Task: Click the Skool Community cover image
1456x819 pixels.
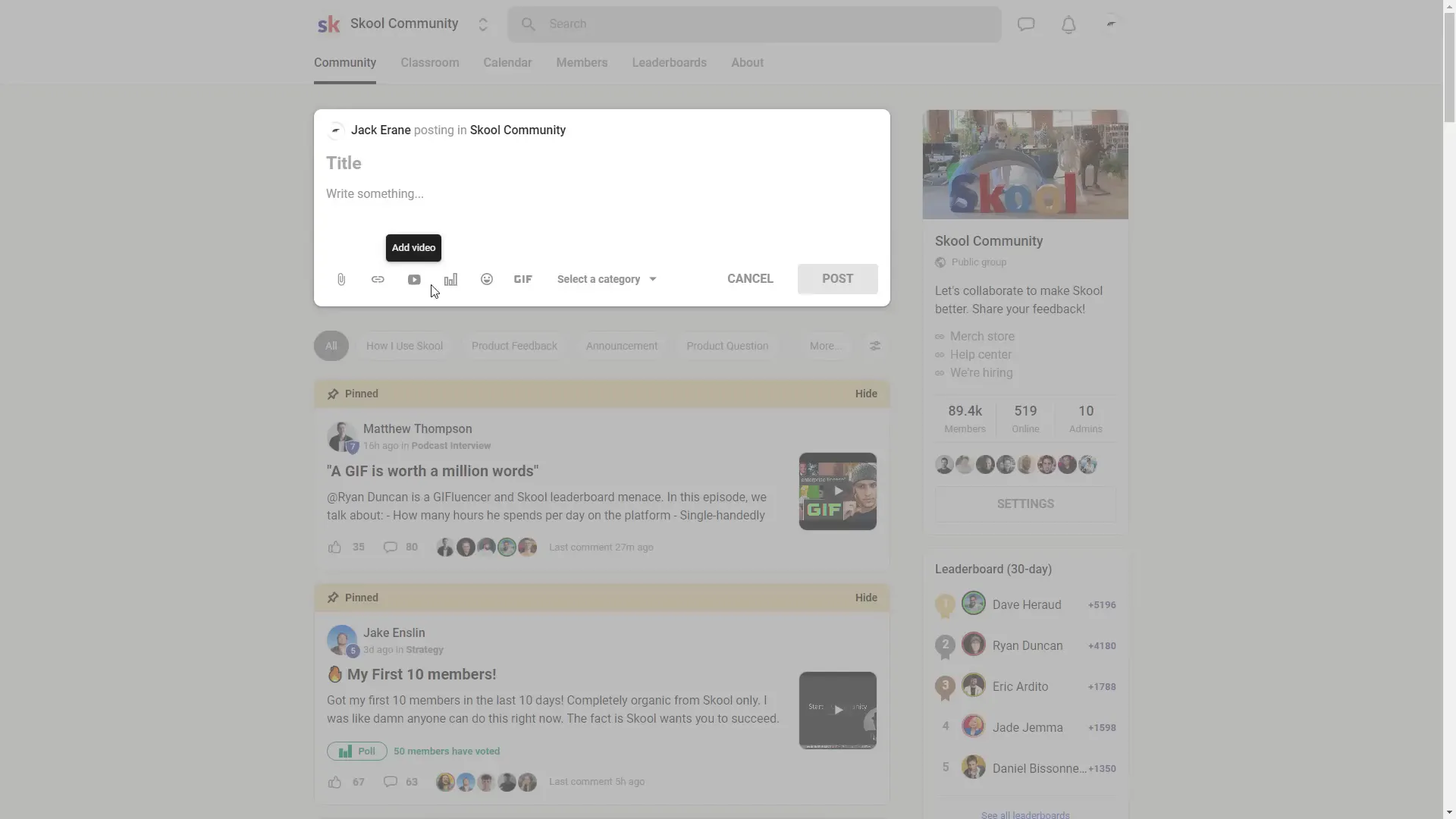Action: click(x=1025, y=165)
